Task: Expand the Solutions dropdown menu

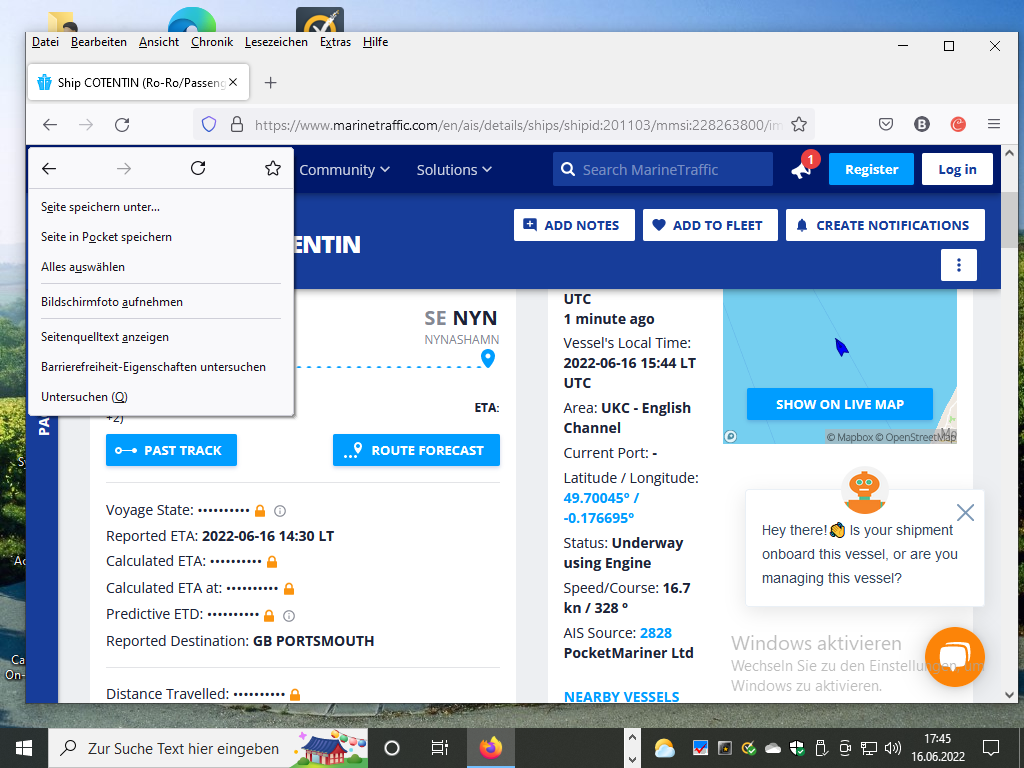Action: point(454,170)
